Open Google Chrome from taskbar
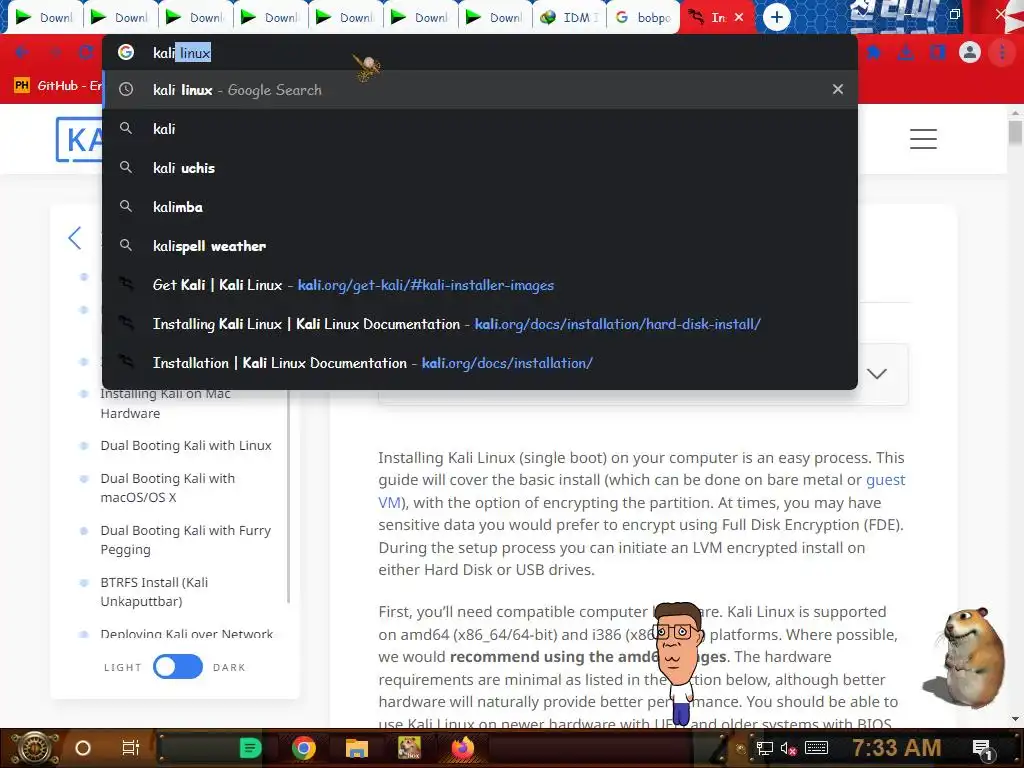This screenshot has width=1024, height=768. [x=304, y=748]
